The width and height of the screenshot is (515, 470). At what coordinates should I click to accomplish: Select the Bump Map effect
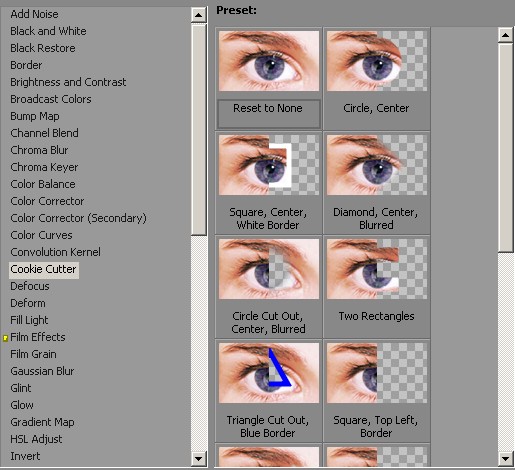coord(35,116)
